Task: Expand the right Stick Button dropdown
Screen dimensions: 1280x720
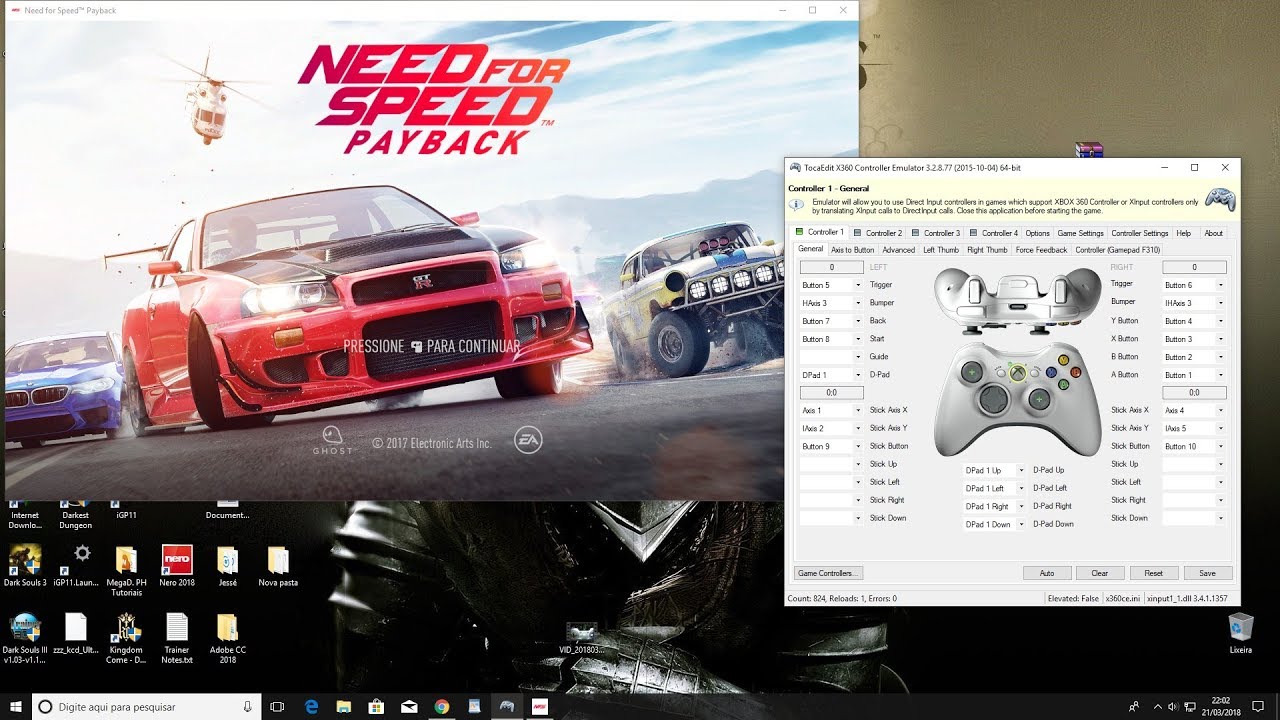Action: 1220,446
